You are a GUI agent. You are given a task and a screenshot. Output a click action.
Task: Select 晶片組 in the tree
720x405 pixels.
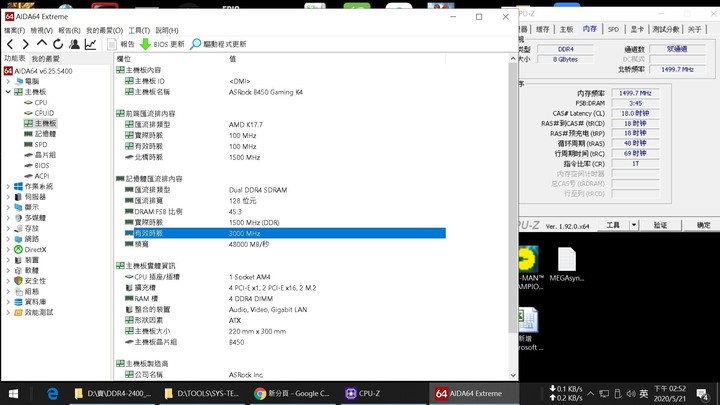click(45, 155)
